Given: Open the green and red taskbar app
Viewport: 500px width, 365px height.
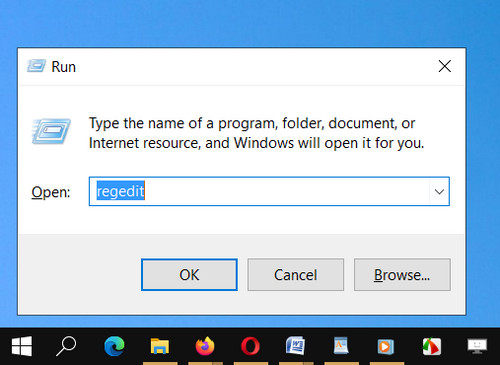Looking at the screenshot, I should (x=432, y=346).
